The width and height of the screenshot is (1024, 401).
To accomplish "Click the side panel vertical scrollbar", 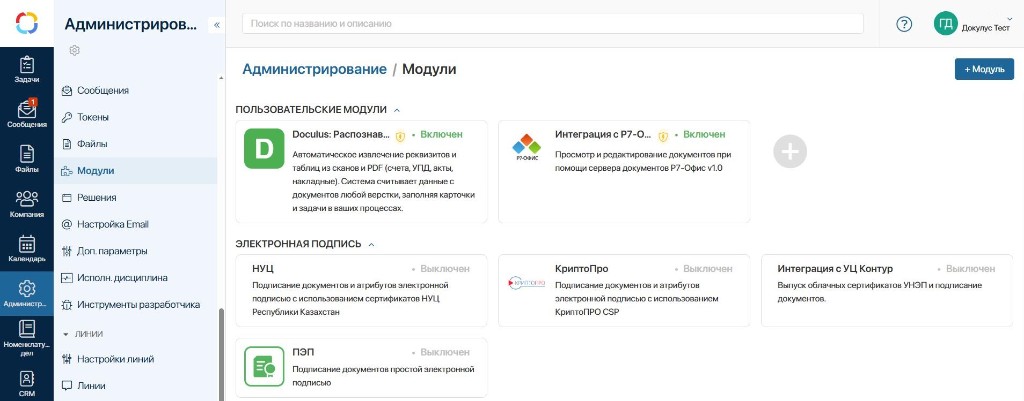I will [221, 354].
